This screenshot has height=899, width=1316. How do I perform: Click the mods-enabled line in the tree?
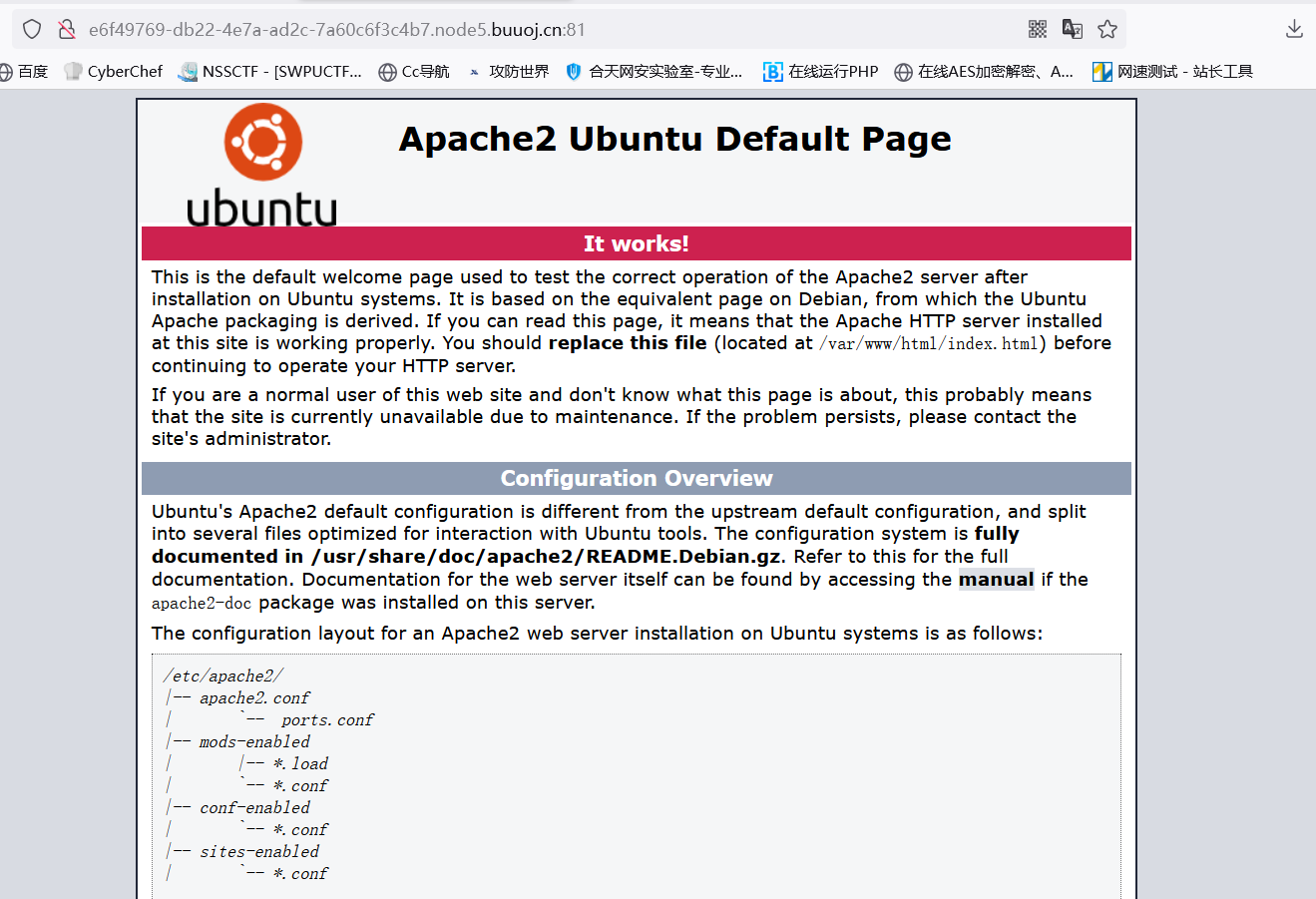click(x=254, y=741)
